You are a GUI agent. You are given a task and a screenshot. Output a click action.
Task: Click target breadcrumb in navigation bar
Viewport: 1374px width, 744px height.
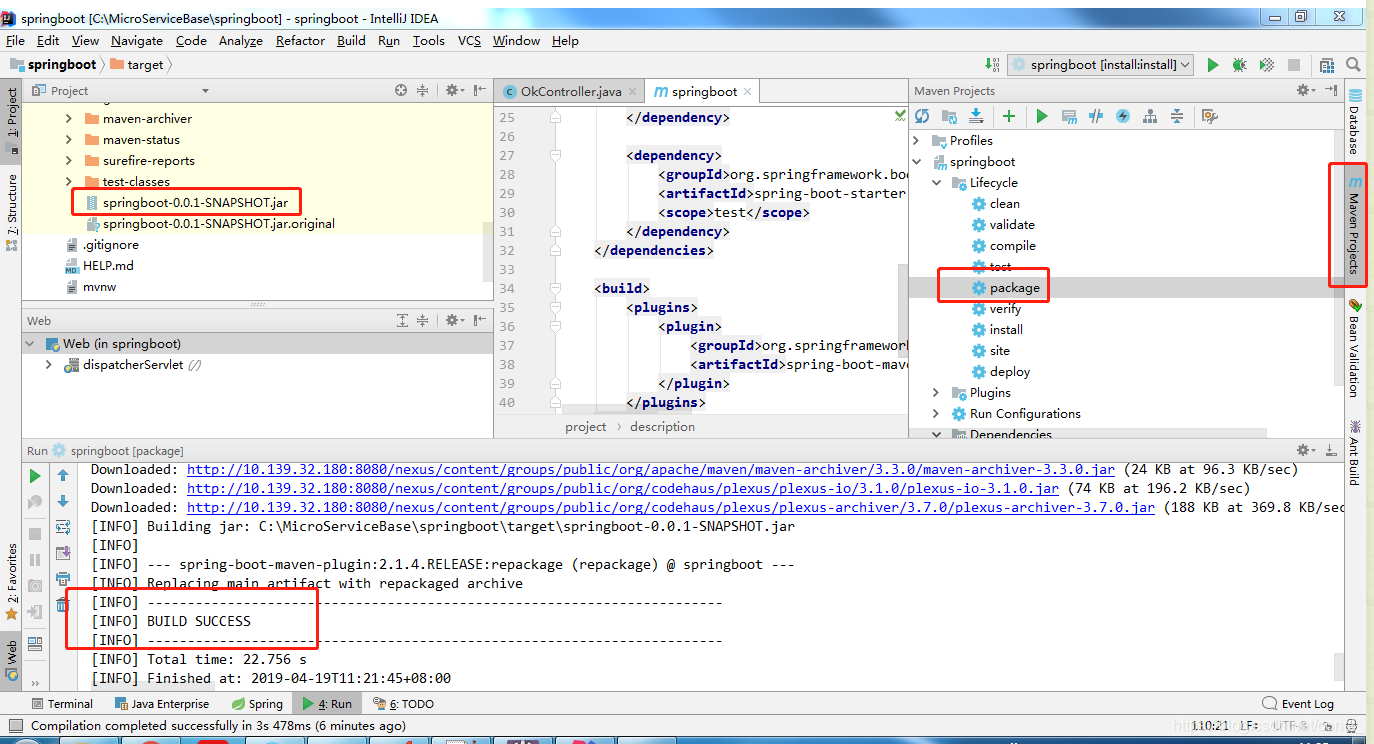[137, 64]
